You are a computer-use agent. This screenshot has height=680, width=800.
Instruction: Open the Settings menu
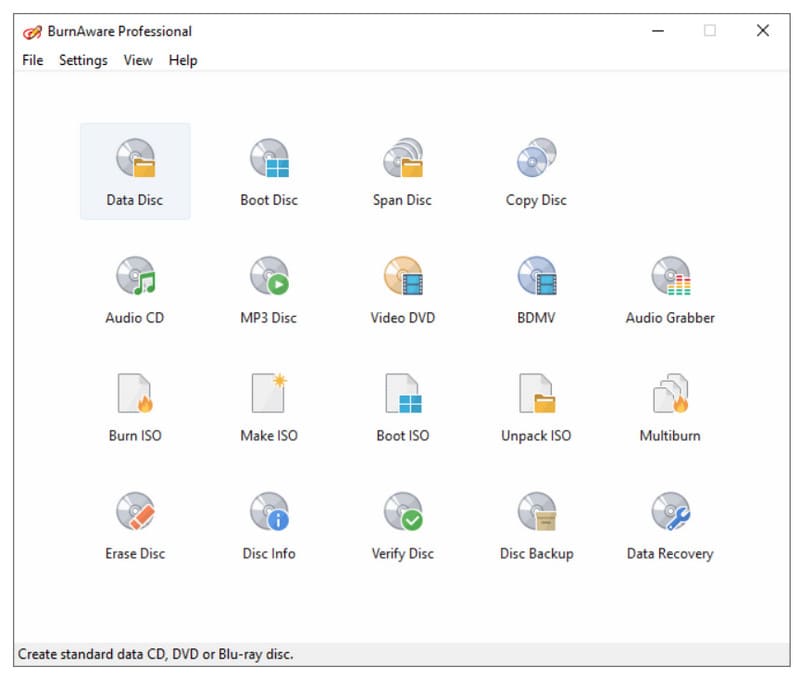click(x=83, y=60)
